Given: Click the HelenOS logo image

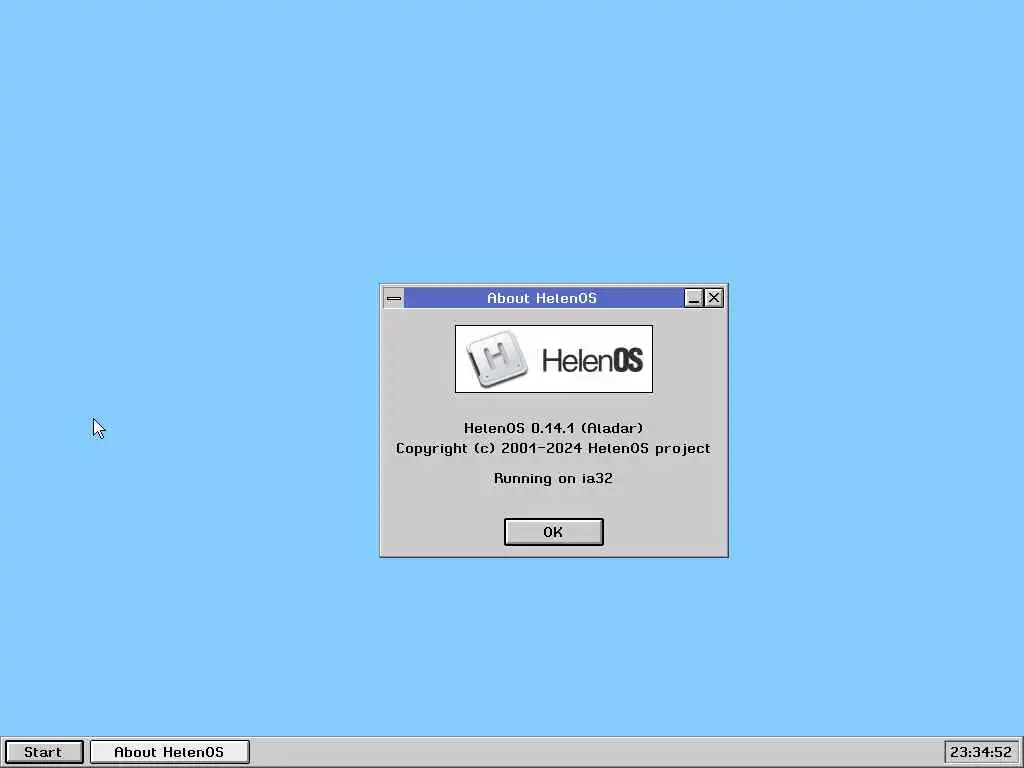Looking at the screenshot, I should pyautogui.click(x=554, y=359).
